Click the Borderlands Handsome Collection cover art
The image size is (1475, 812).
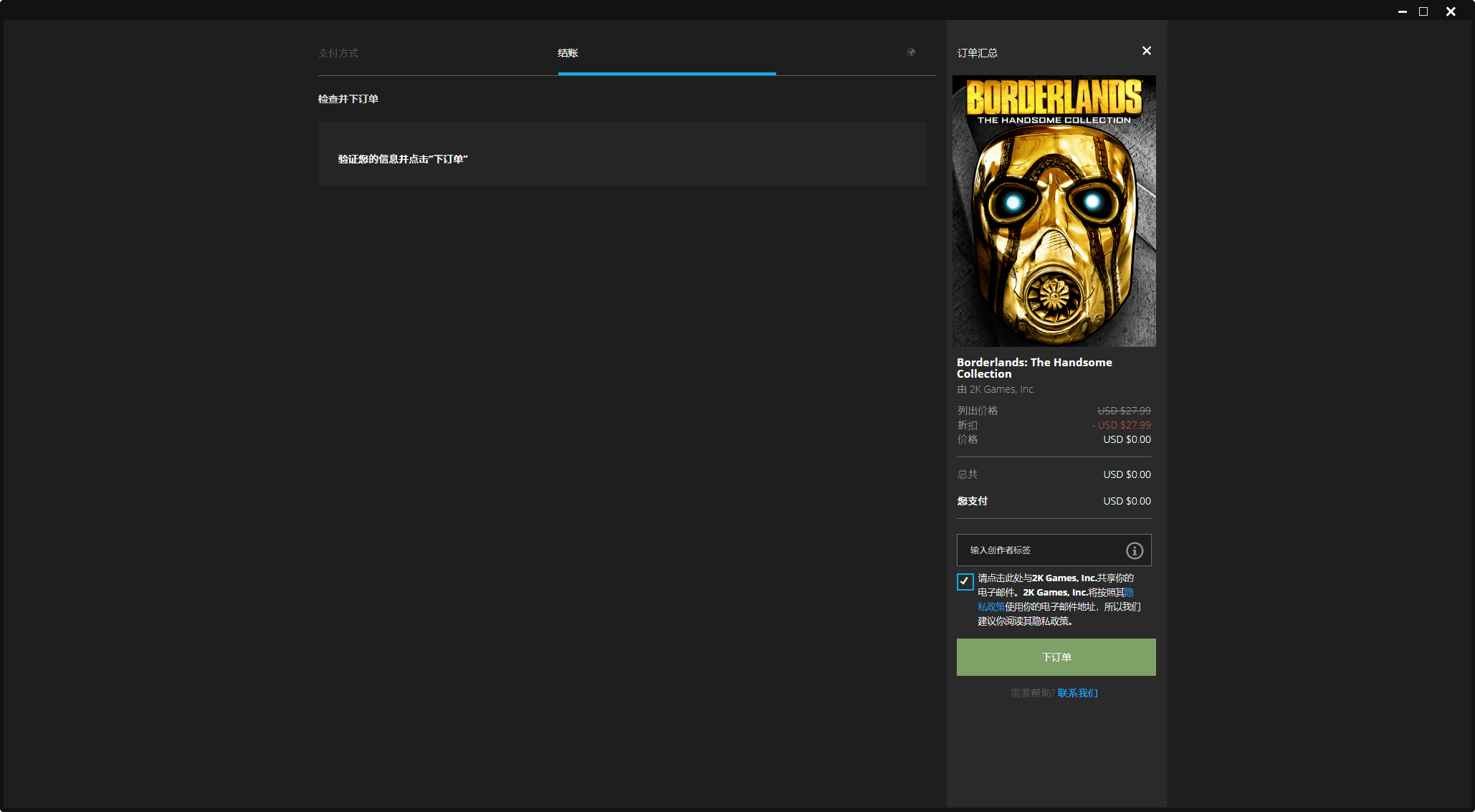pyautogui.click(x=1054, y=211)
